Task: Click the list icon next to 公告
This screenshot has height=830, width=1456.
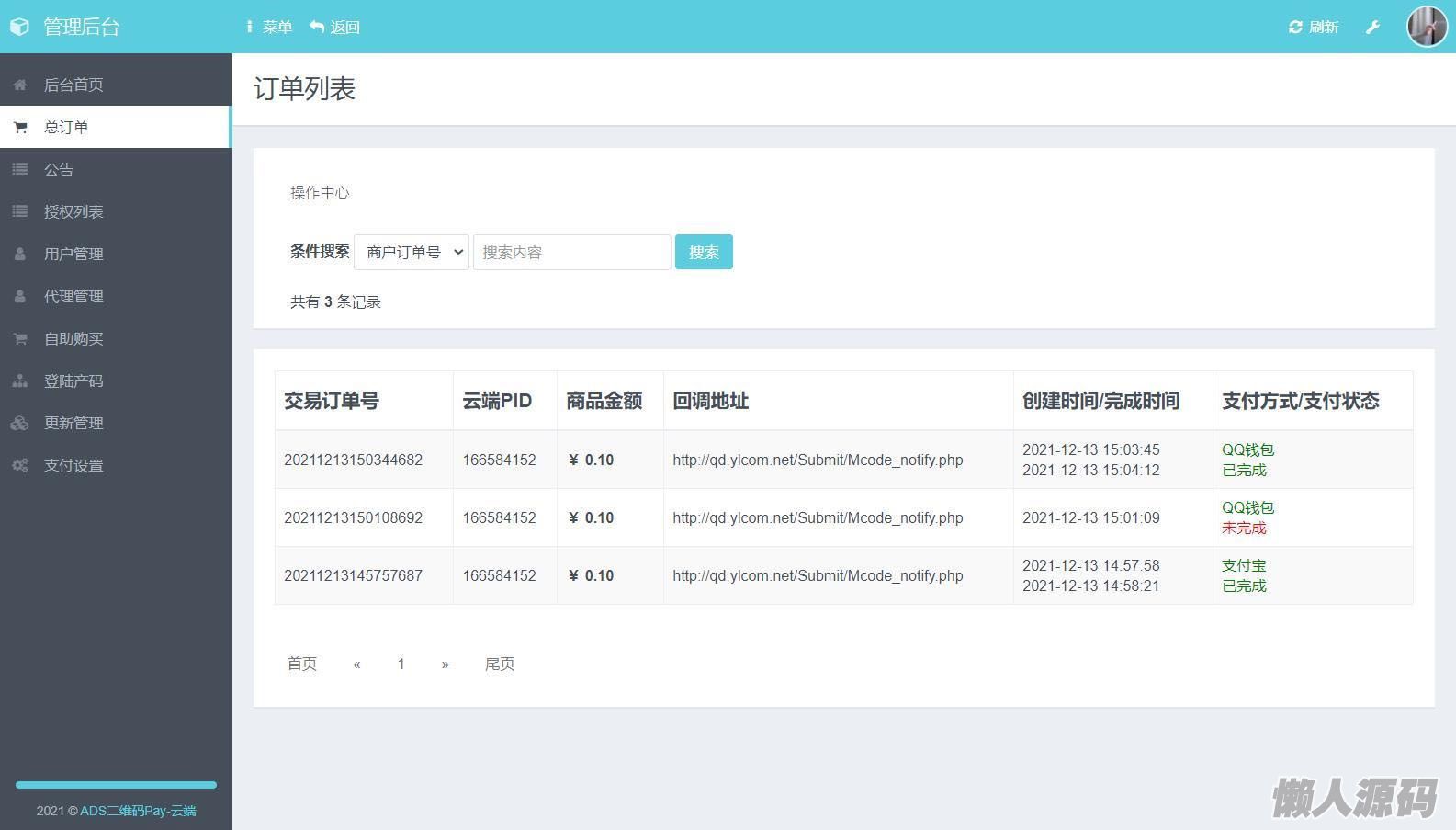Action: (20, 169)
